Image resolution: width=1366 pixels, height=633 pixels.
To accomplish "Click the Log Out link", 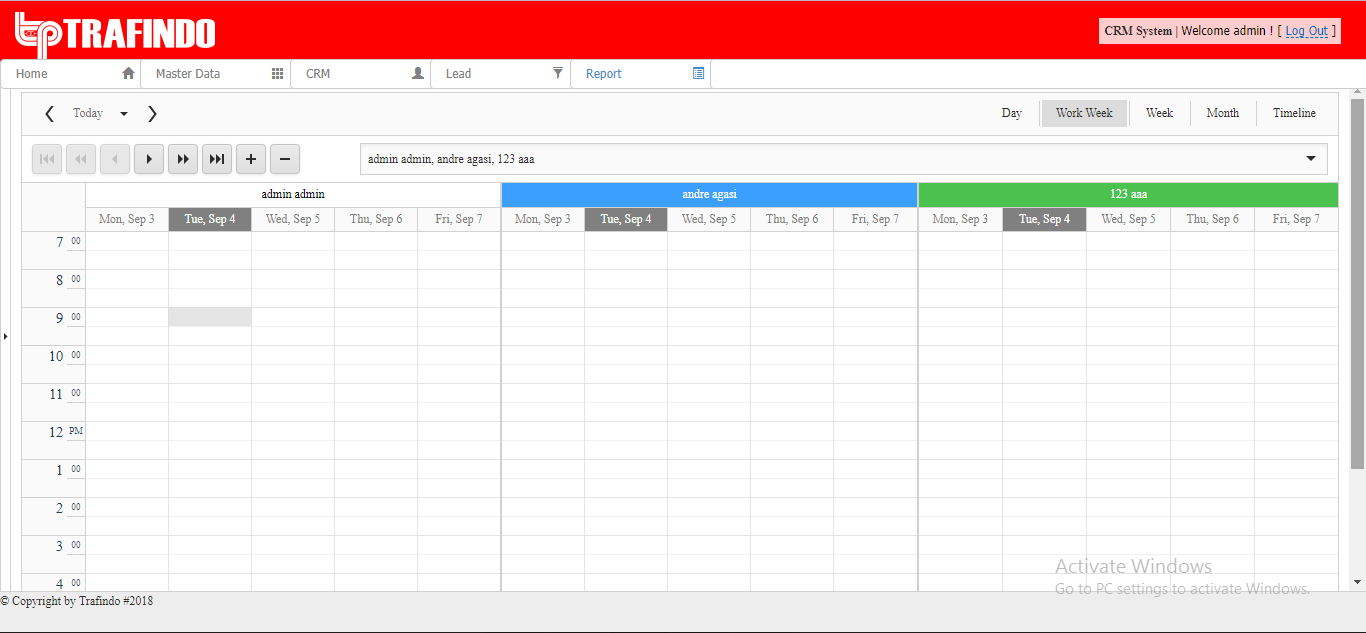I will (x=1306, y=31).
